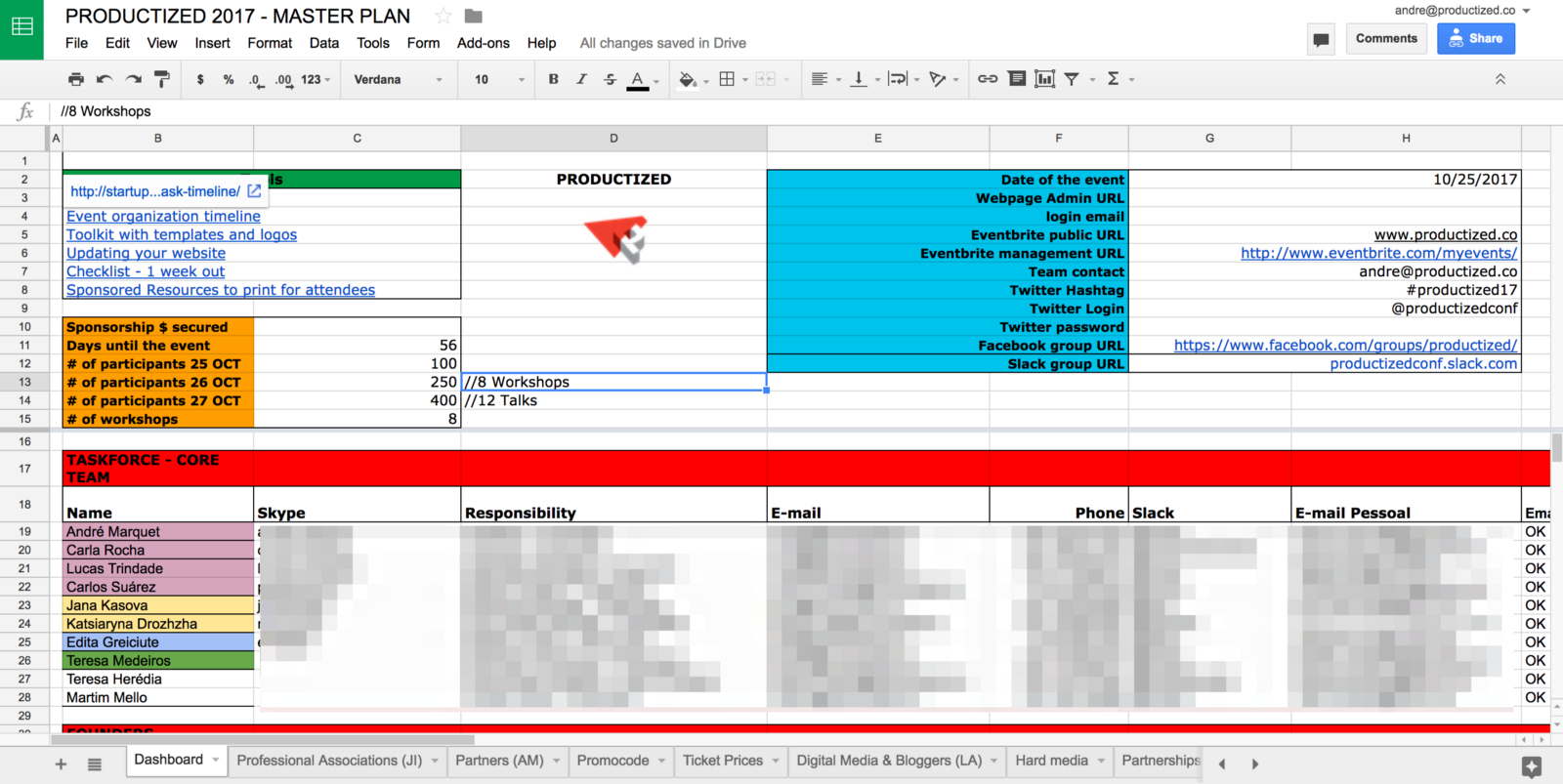Show the all sheets list
The width and height of the screenshot is (1563, 784).
click(x=94, y=764)
